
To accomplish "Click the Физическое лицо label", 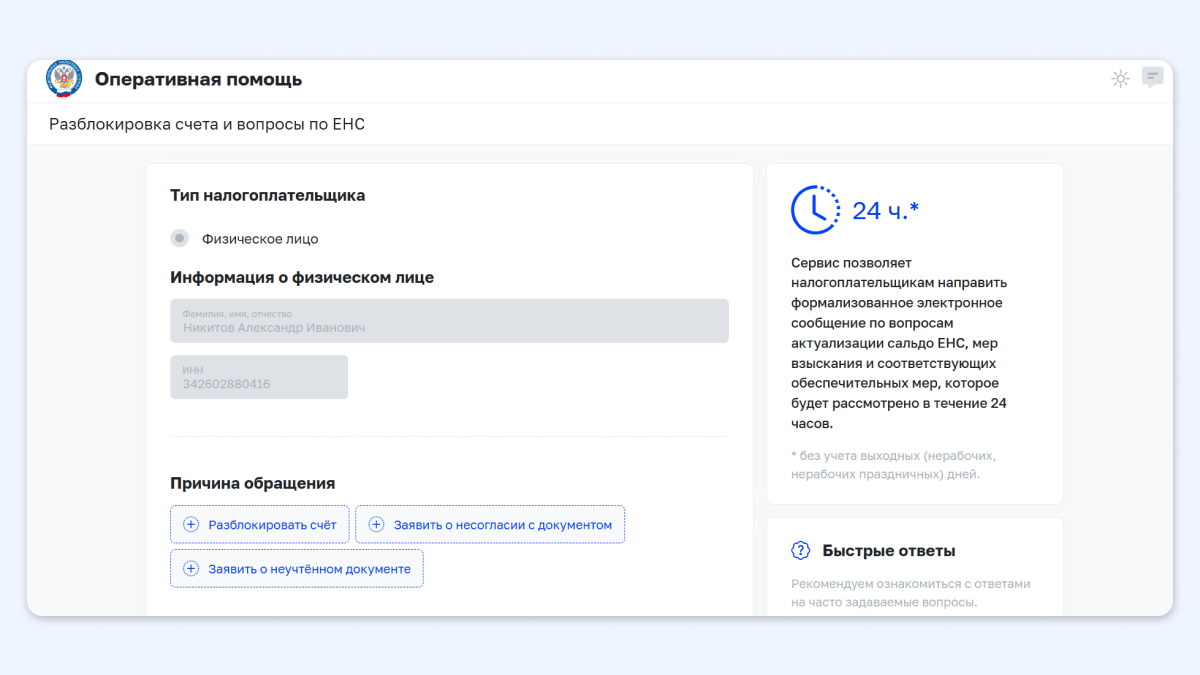I will [260, 239].
